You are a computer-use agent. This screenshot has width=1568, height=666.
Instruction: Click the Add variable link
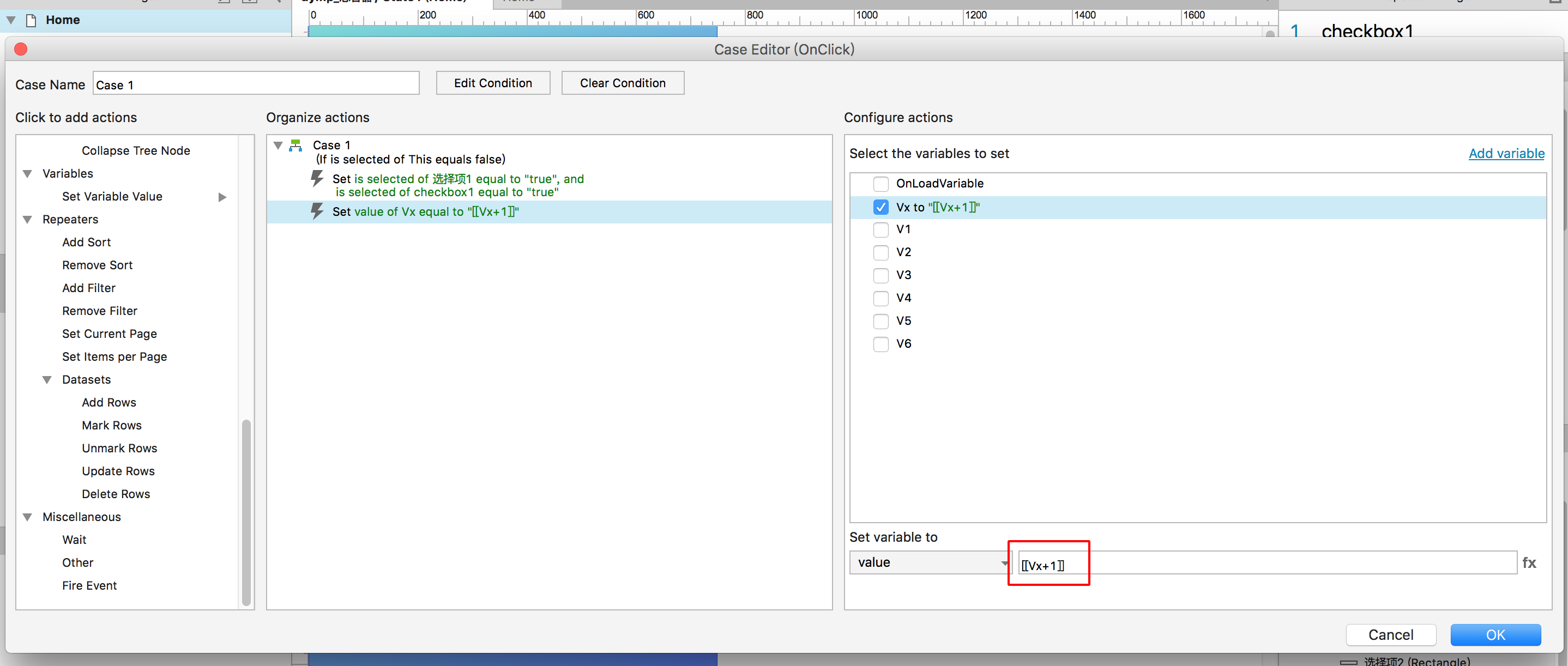click(1506, 154)
